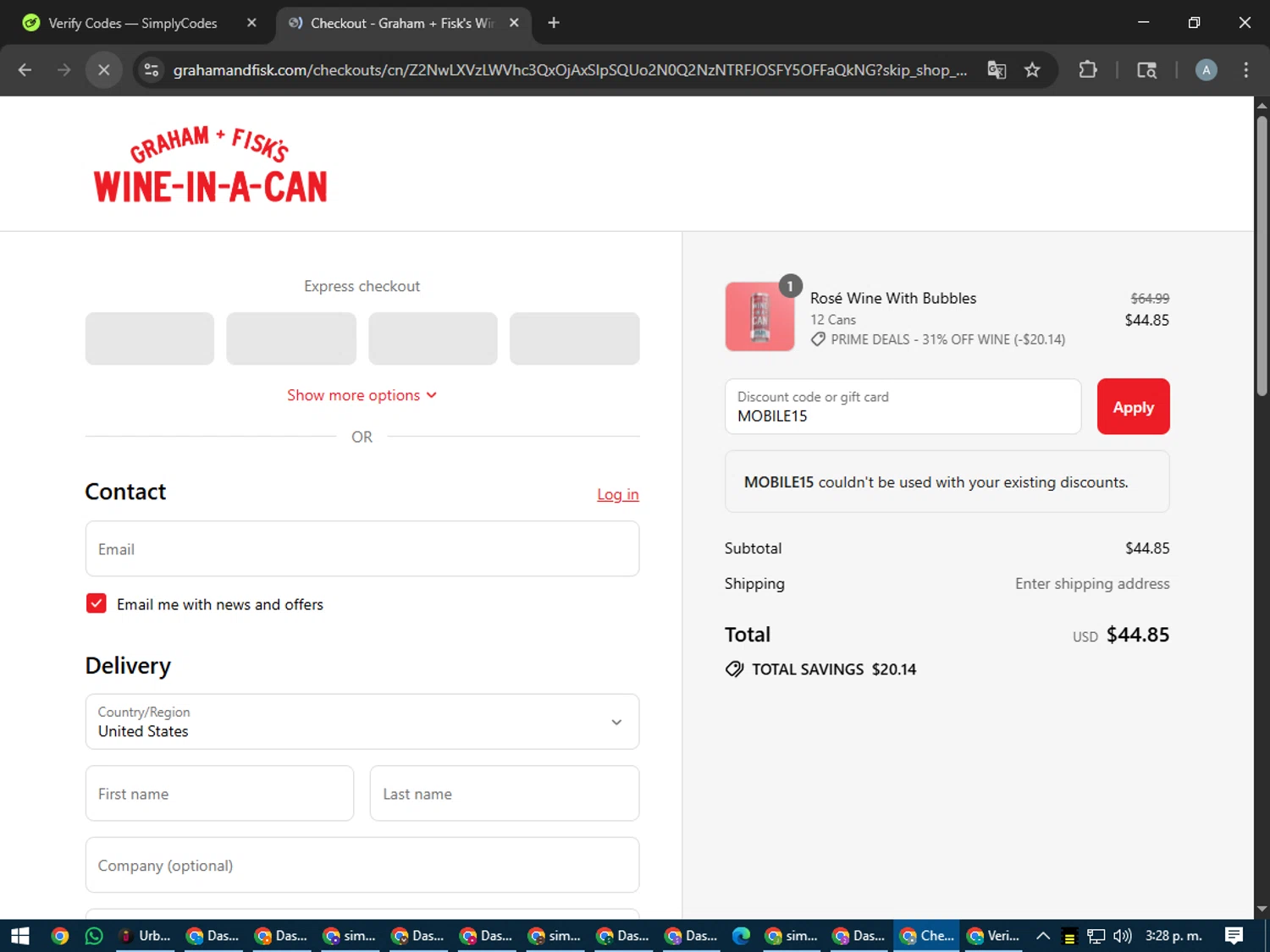Image resolution: width=1270 pixels, height=952 pixels.
Task: Open a new browser tab
Action: [x=554, y=23]
